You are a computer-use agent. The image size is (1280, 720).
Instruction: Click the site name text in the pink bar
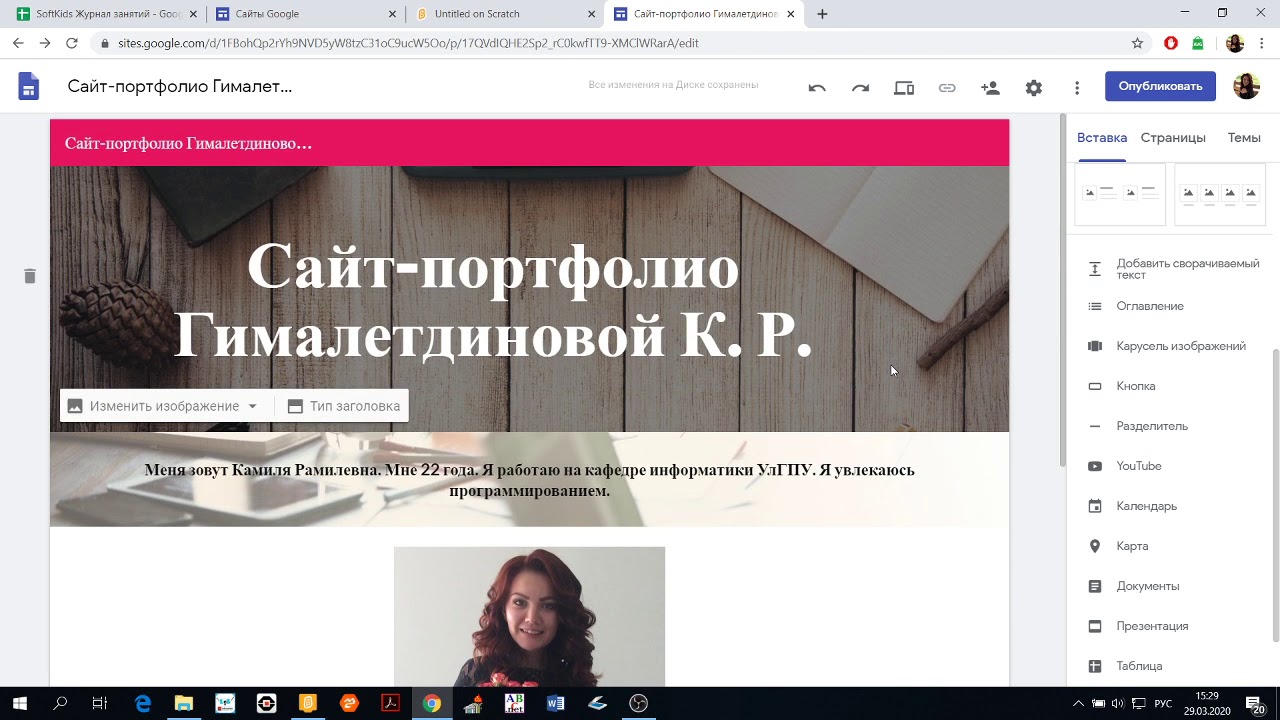pyautogui.click(x=188, y=143)
